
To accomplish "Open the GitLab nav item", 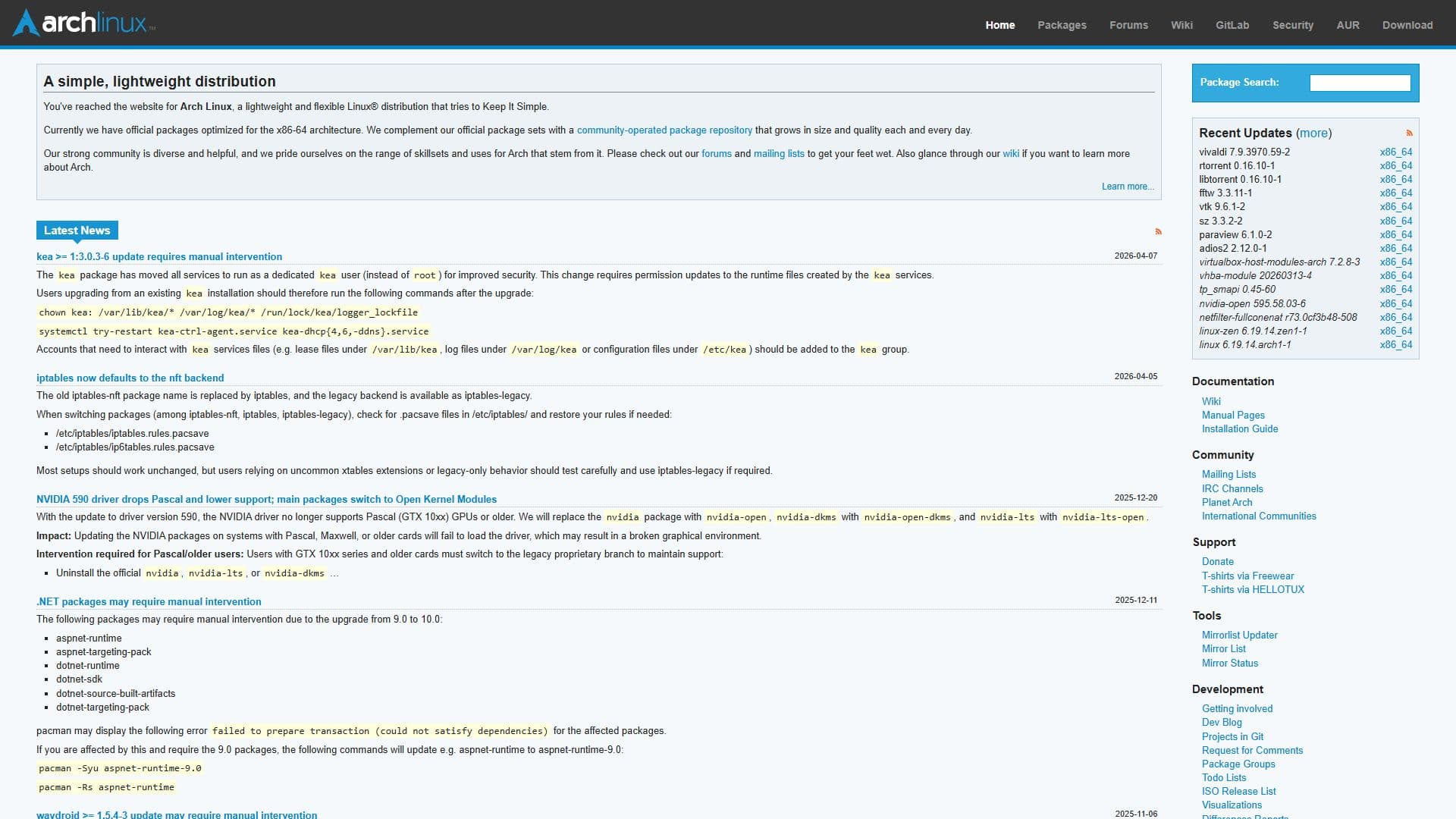I will [x=1232, y=25].
